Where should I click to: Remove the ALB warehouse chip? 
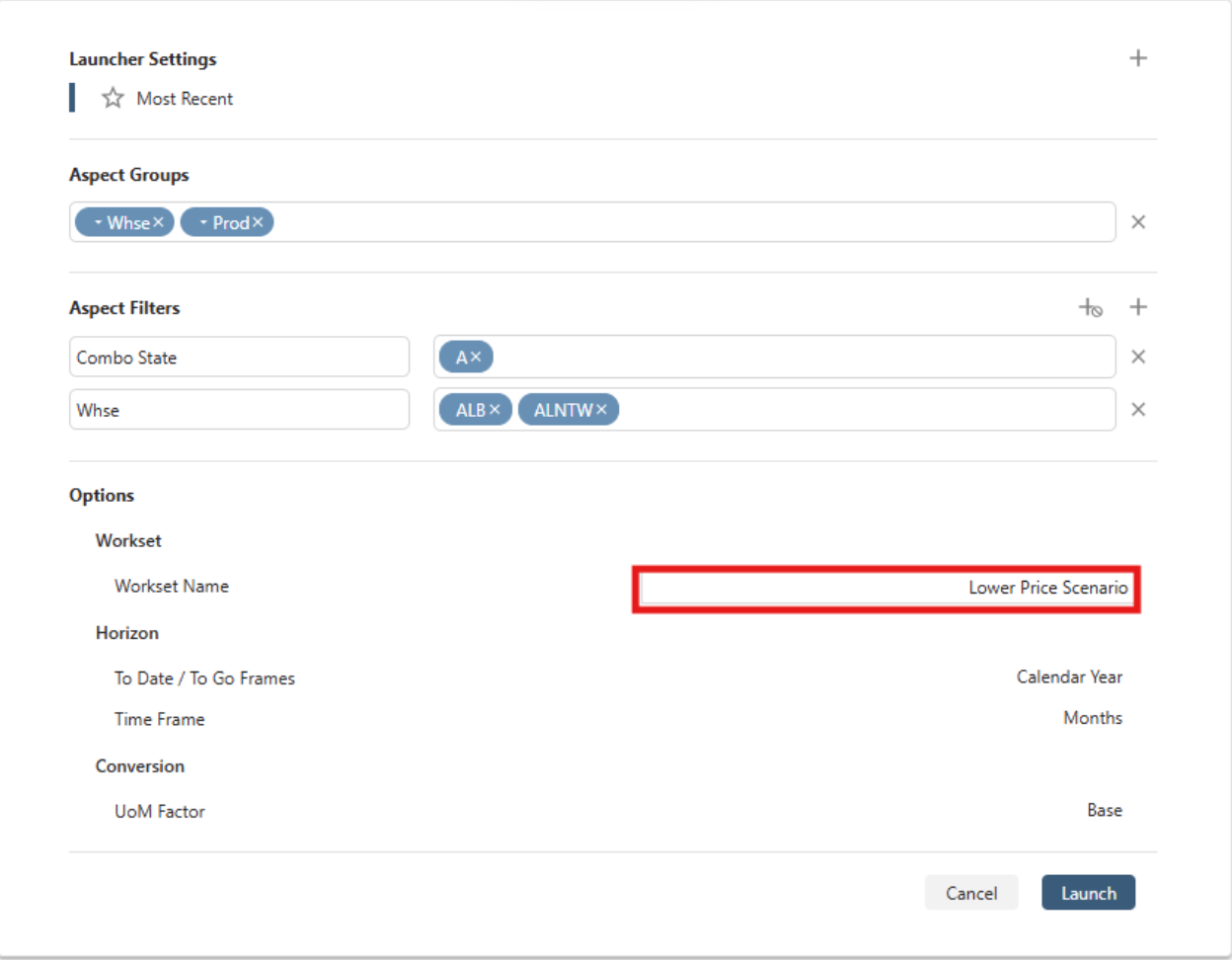point(495,410)
